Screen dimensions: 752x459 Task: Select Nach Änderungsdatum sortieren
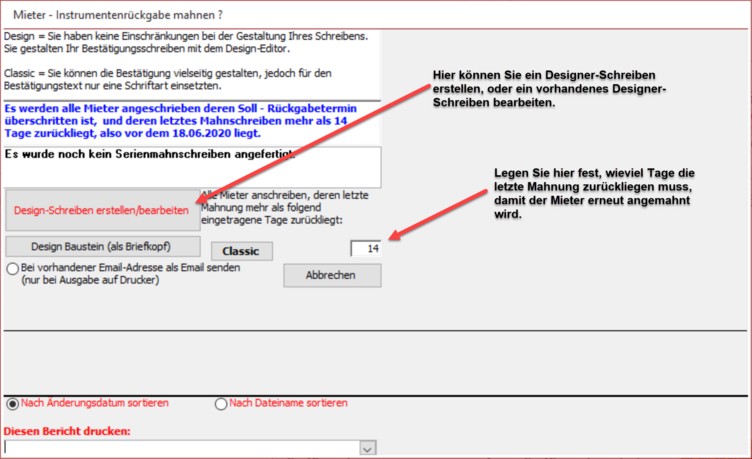tap(12, 403)
